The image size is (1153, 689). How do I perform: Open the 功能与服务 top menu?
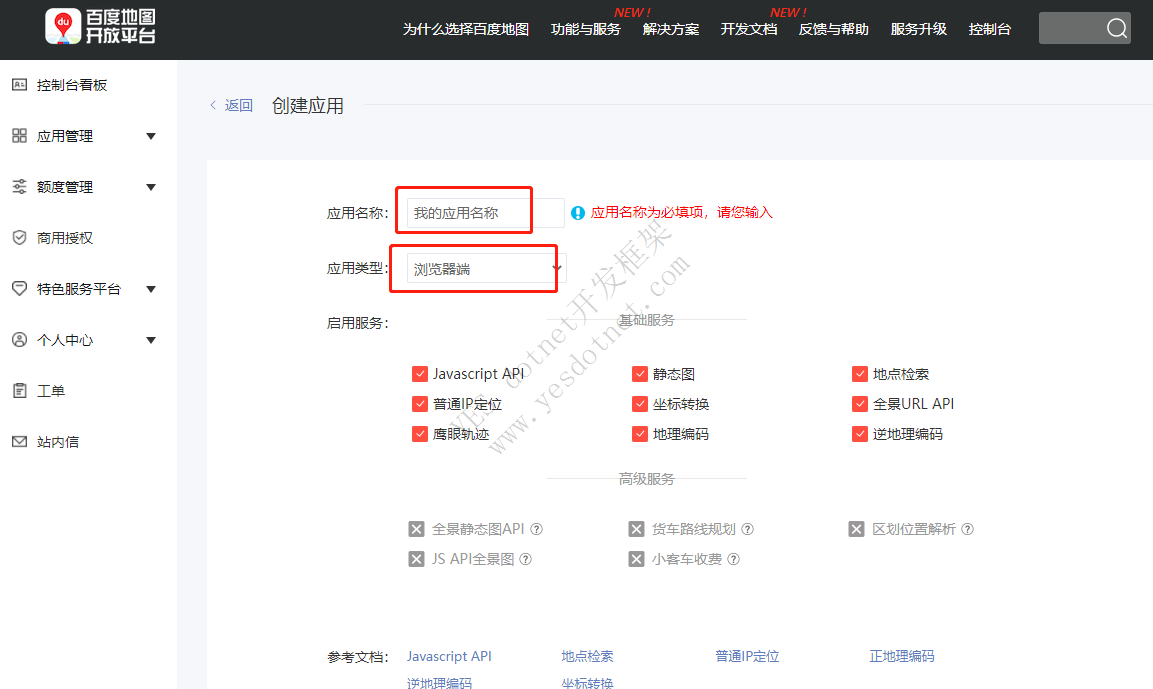(x=585, y=29)
